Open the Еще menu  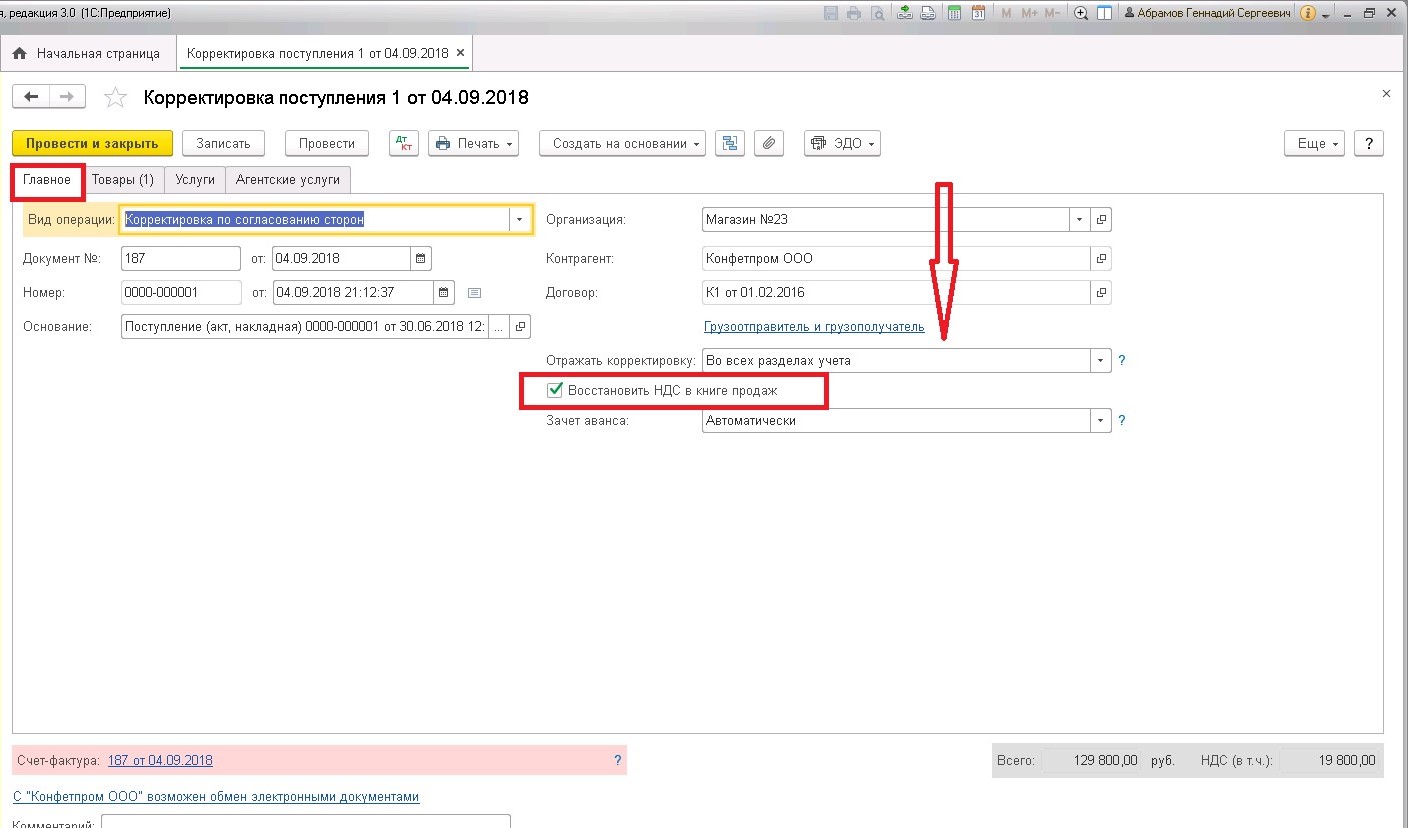click(x=1314, y=144)
